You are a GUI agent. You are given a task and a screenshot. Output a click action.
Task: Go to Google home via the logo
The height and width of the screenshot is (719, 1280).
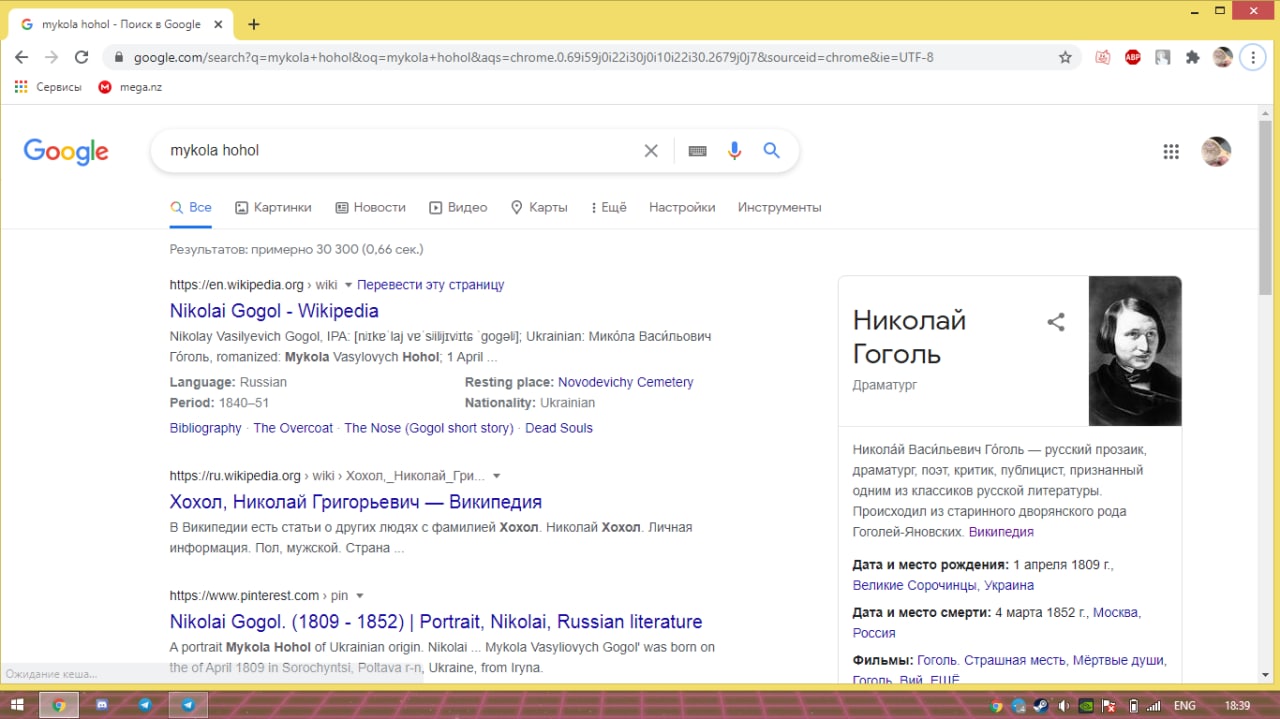click(66, 152)
